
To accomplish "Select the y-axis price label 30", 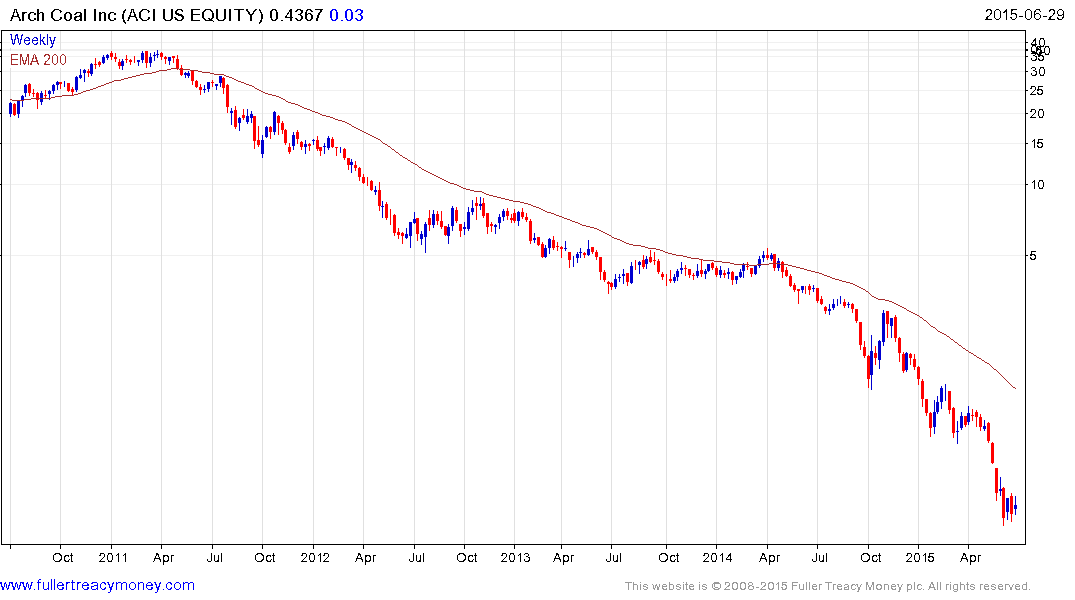I will point(1038,72).
